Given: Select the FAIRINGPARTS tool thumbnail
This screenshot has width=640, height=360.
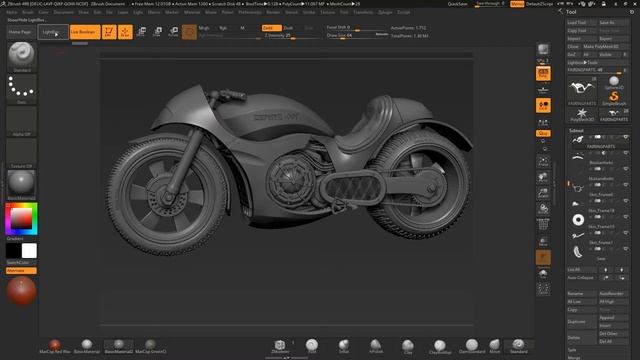Looking at the screenshot, I should pyautogui.click(x=582, y=91).
